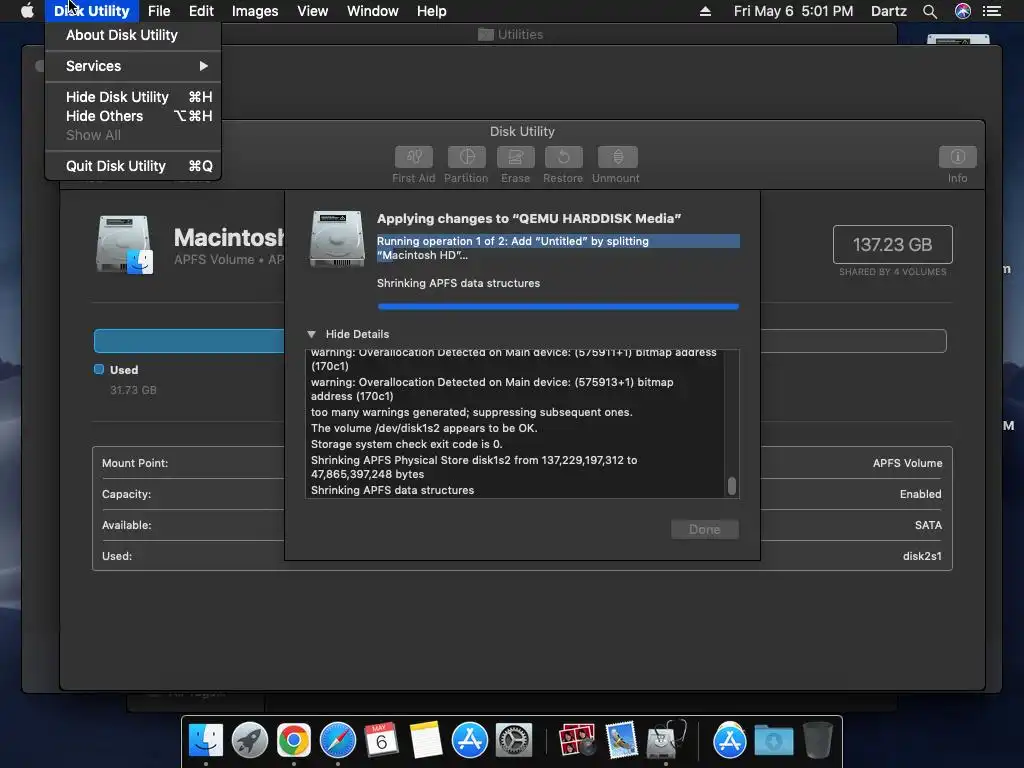Screen dimensions: 1024x768
Task: Click the Unmount toolbar icon
Action: click(x=617, y=157)
